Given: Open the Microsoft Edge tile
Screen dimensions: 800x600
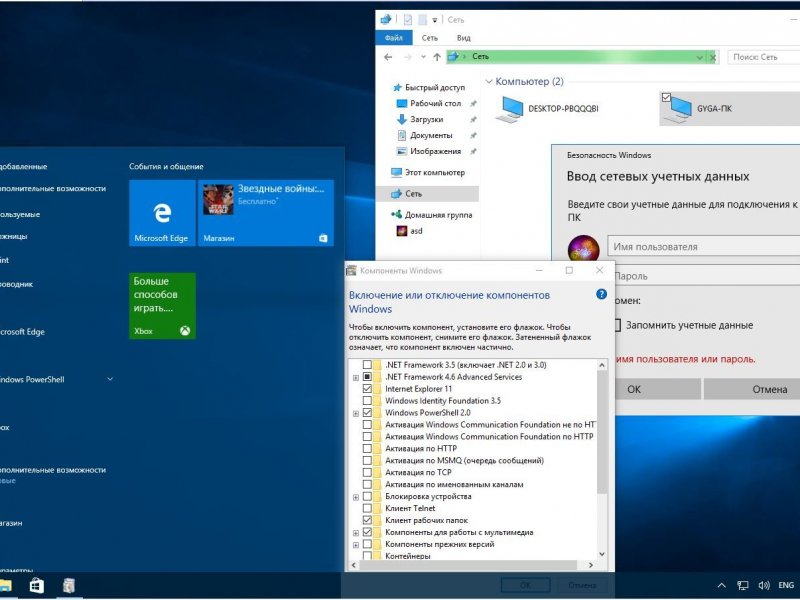Looking at the screenshot, I should pyautogui.click(x=162, y=213).
